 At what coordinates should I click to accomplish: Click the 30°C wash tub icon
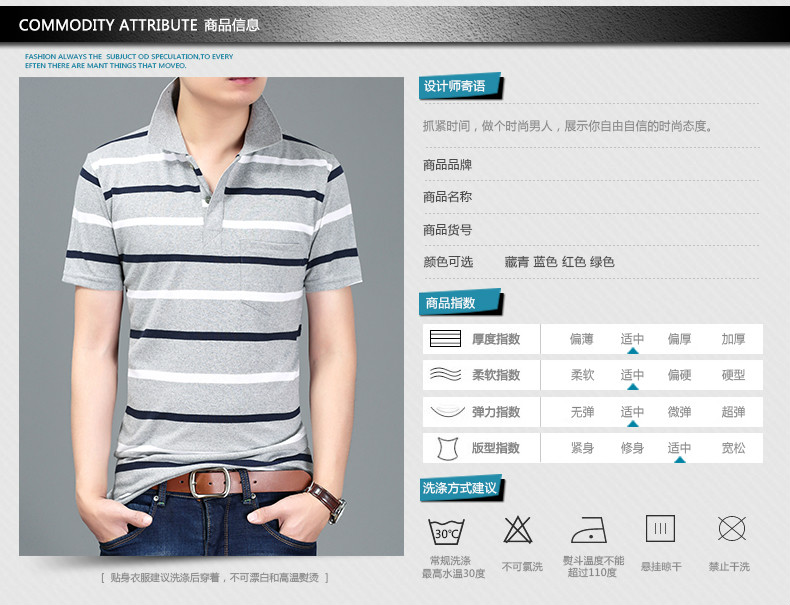[x=446, y=531]
